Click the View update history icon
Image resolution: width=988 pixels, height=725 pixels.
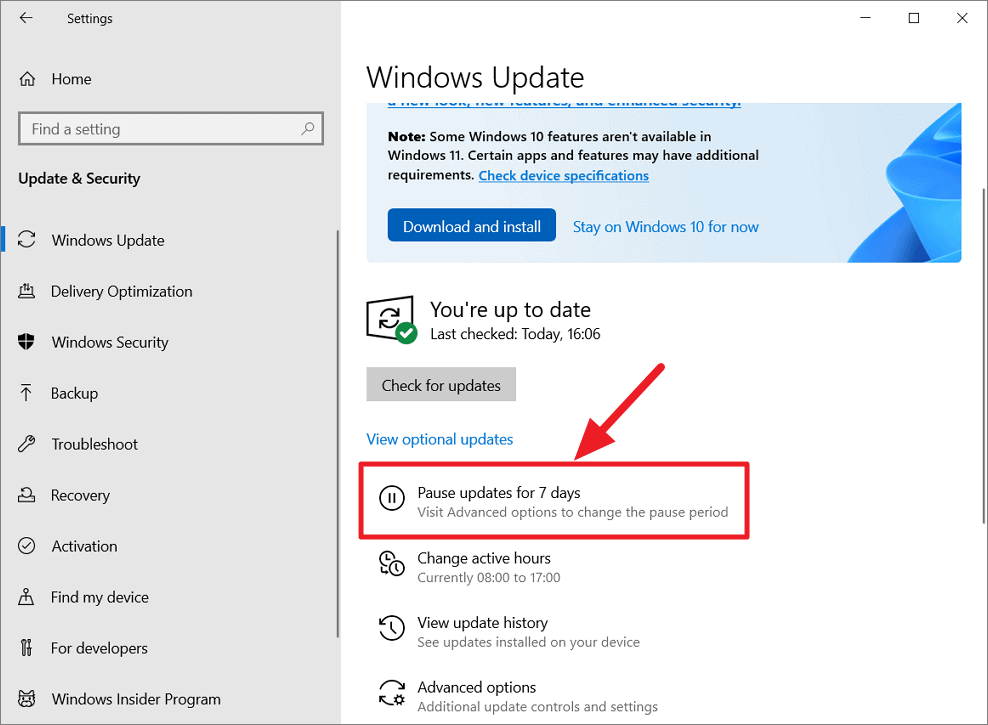click(x=391, y=628)
